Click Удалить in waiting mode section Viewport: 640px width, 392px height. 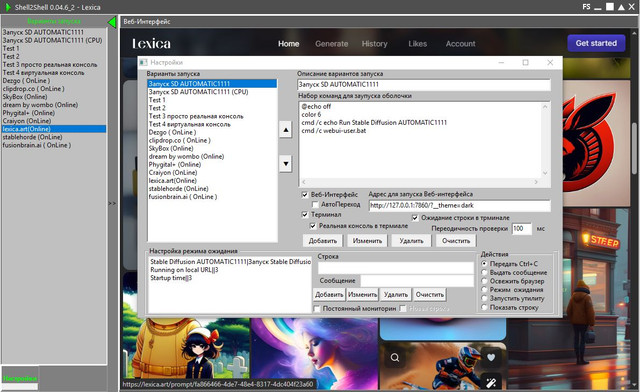396,294
